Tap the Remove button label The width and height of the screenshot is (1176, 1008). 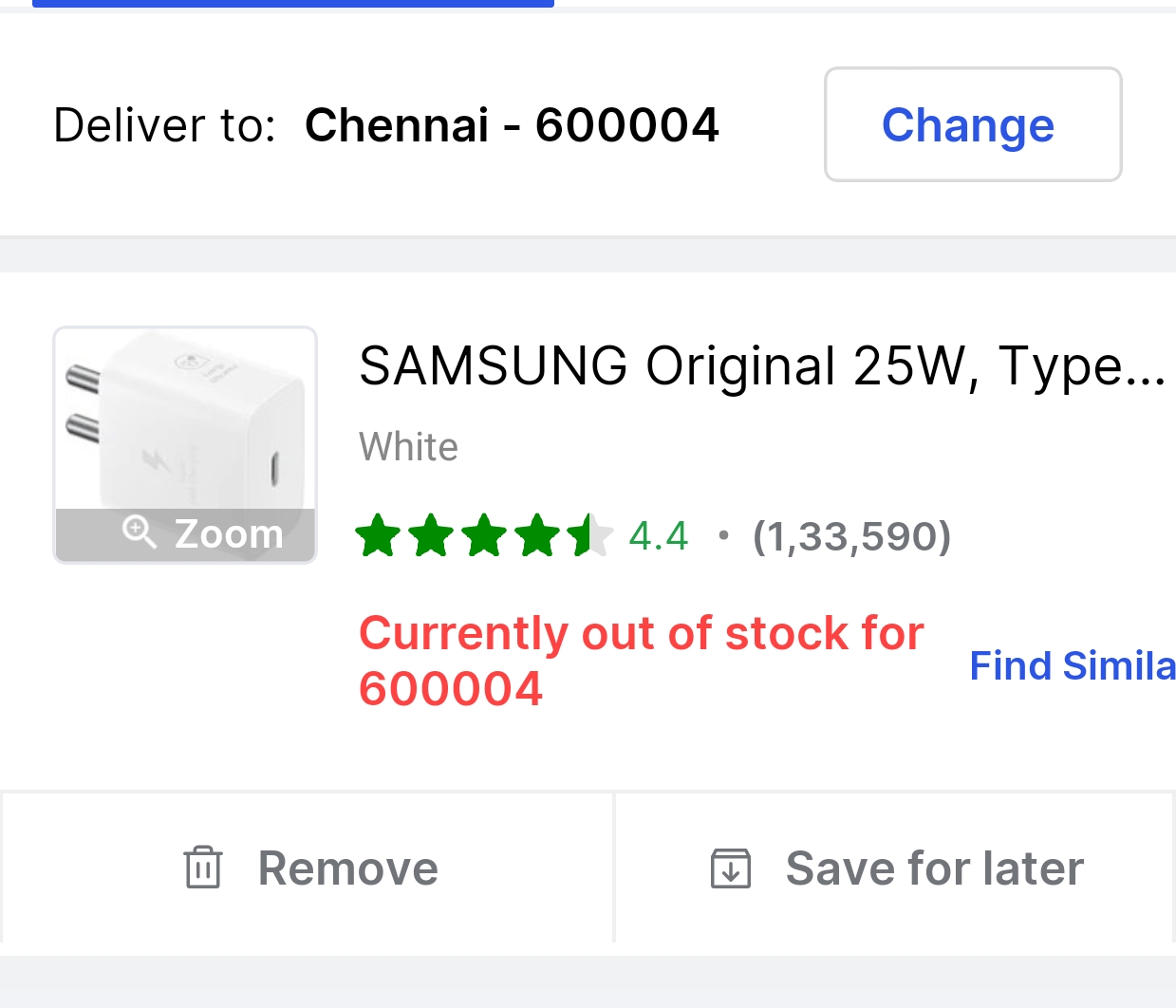click(x=347, y=868)
